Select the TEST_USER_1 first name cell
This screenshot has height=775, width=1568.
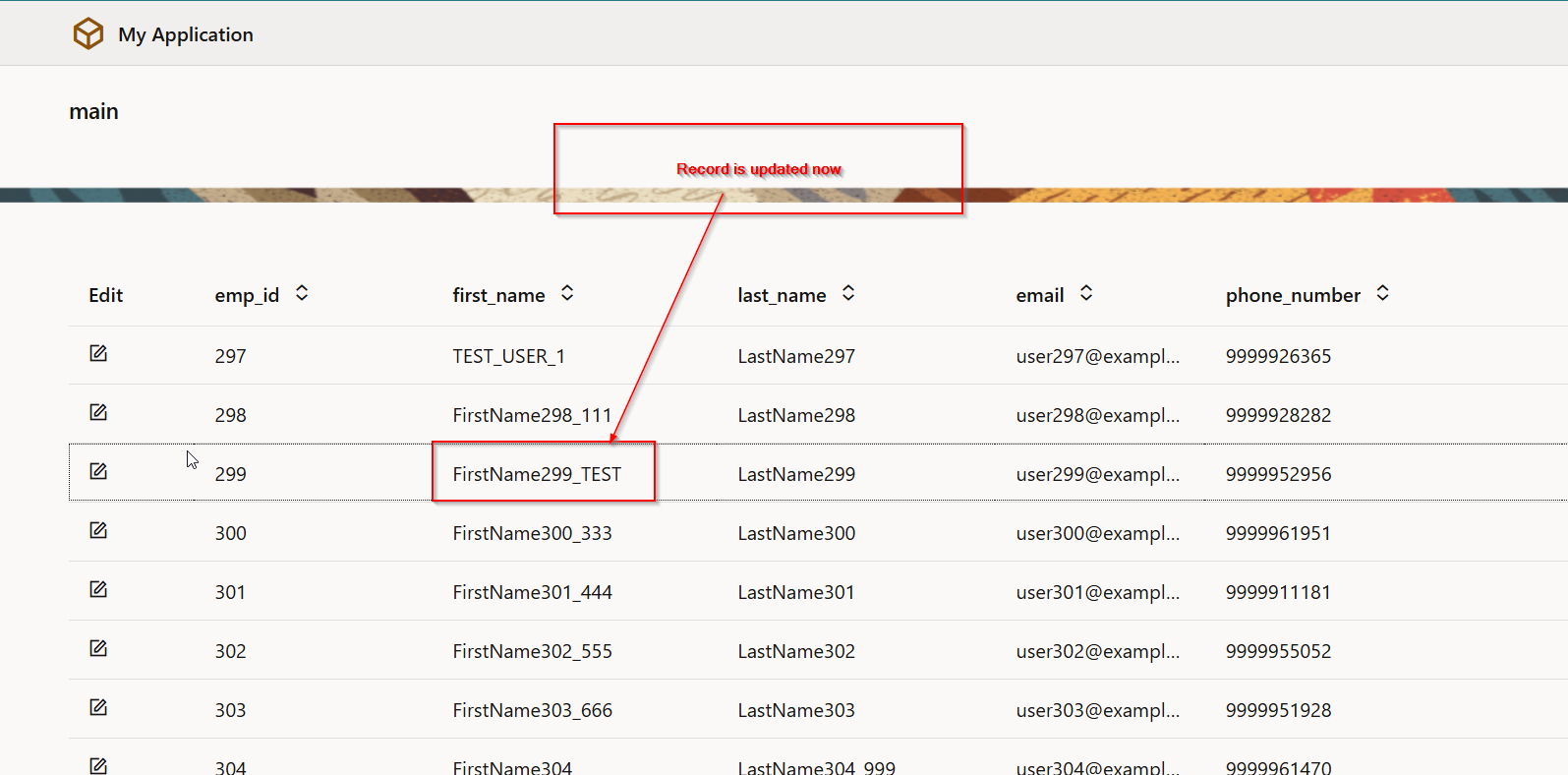click(508, 356)
